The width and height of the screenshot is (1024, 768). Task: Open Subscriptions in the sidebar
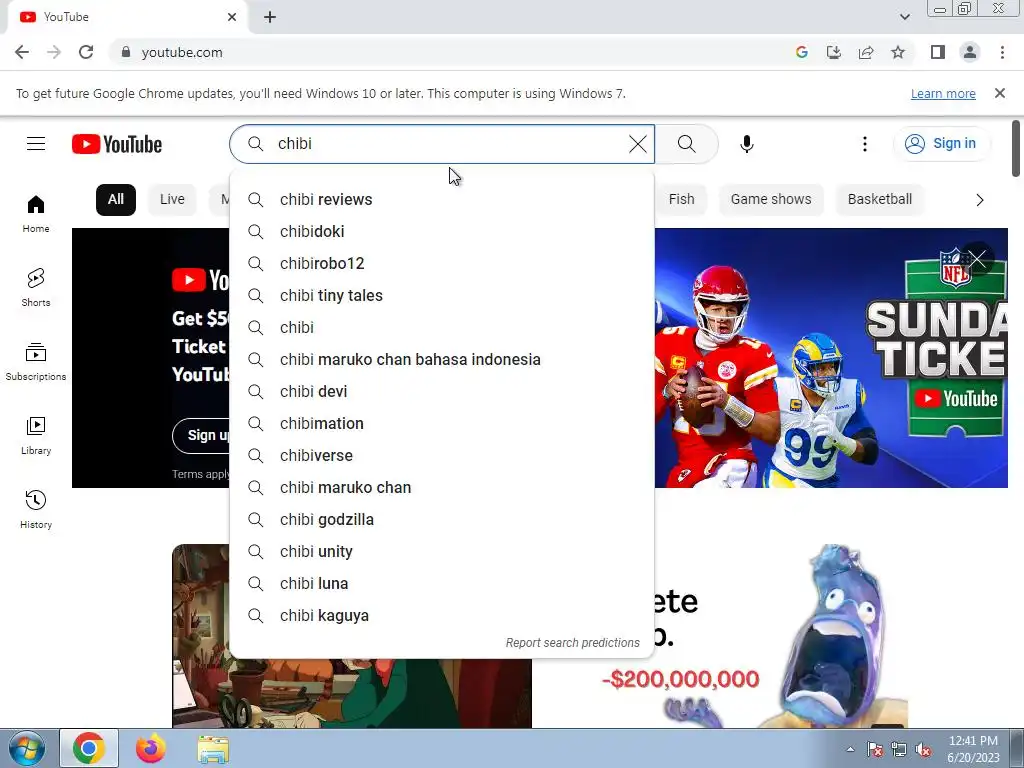click(x=36, y=361)
